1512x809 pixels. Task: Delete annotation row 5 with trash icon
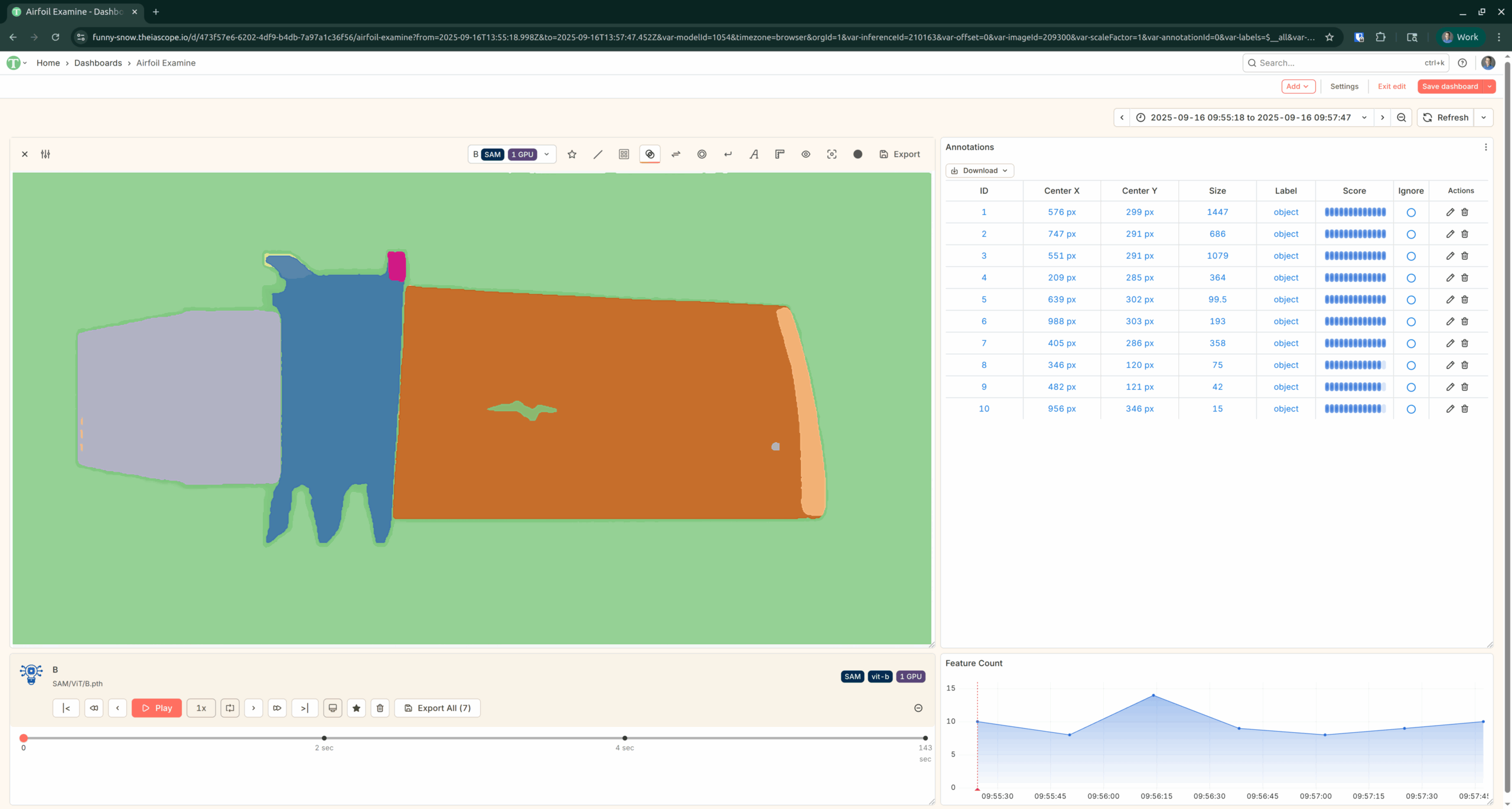click(x=1465, y=299)
